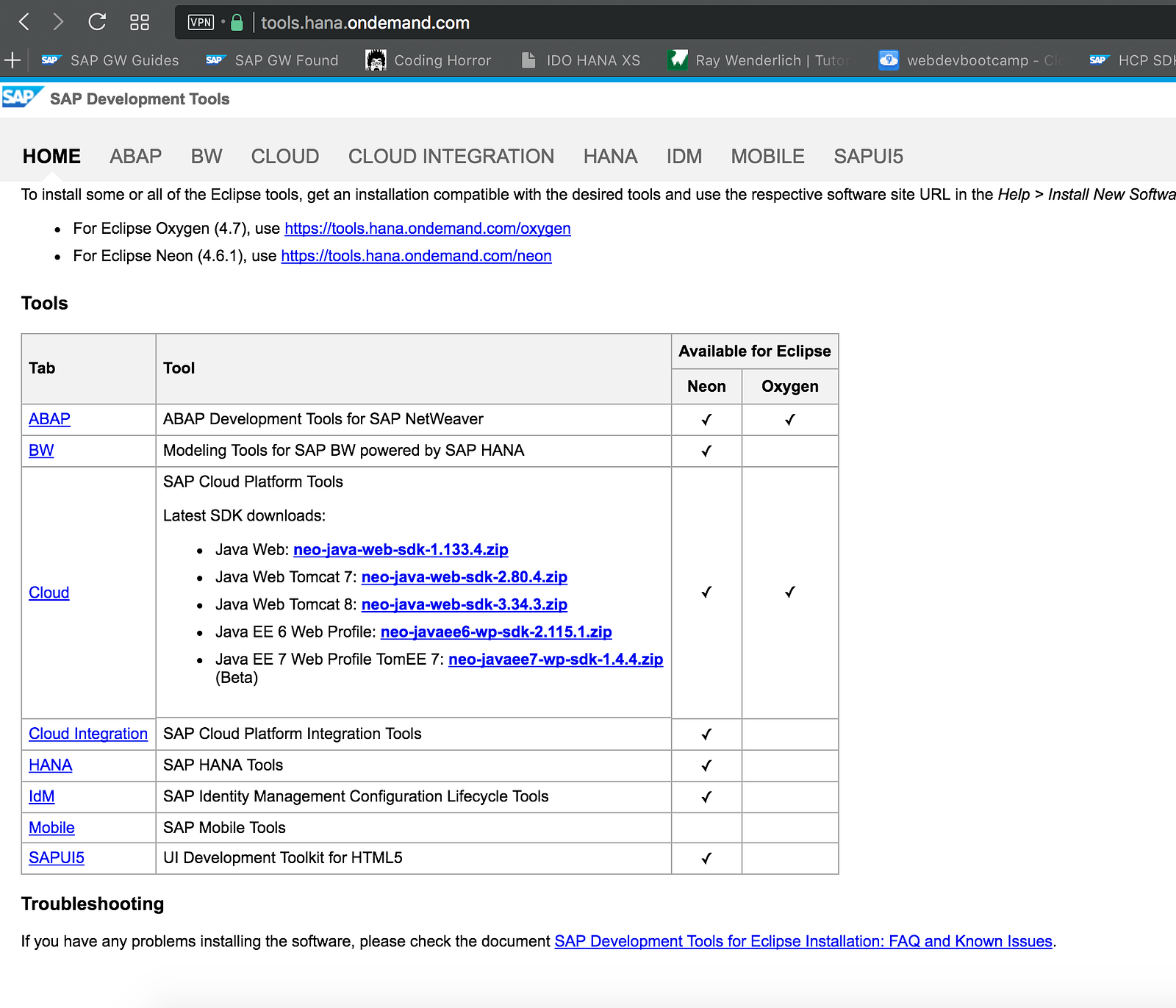This screenshot has height=1008, width=1176.
Task: Open the IDO HANA XS bookmark
Action: coord(581,60)
